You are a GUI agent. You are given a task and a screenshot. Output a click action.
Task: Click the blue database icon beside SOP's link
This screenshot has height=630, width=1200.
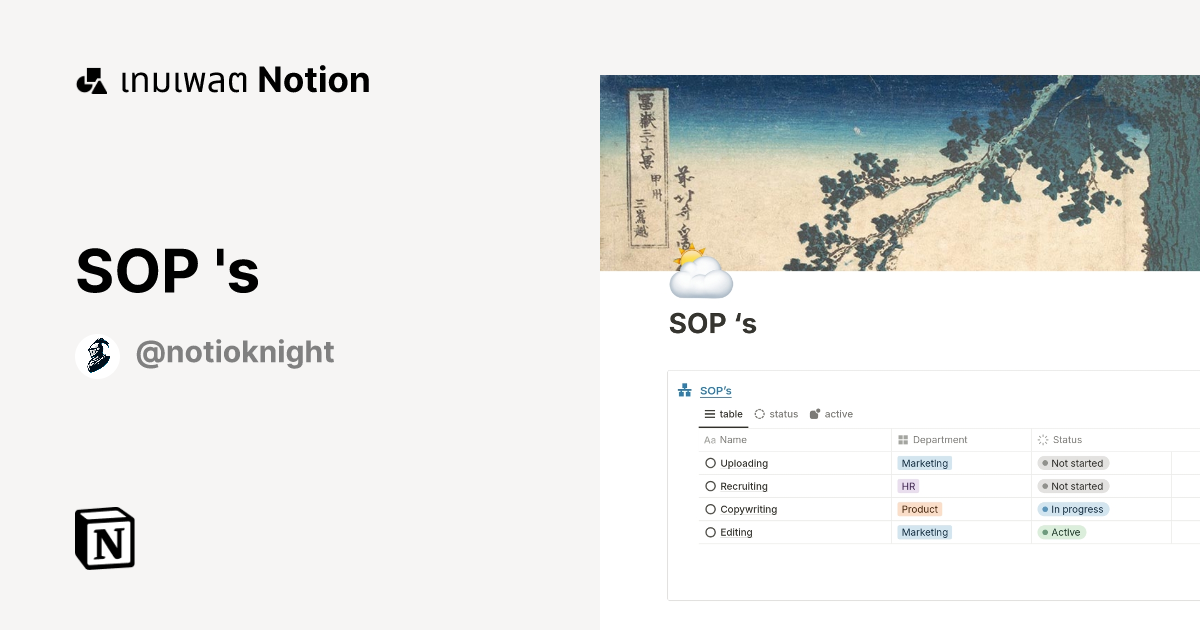[x=685, y=390]
